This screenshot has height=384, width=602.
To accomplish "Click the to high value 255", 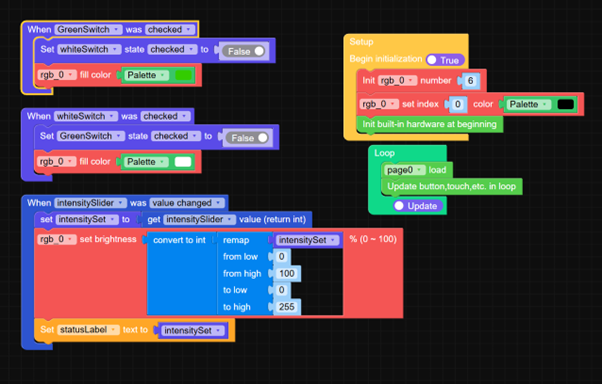I will (287, 307).
